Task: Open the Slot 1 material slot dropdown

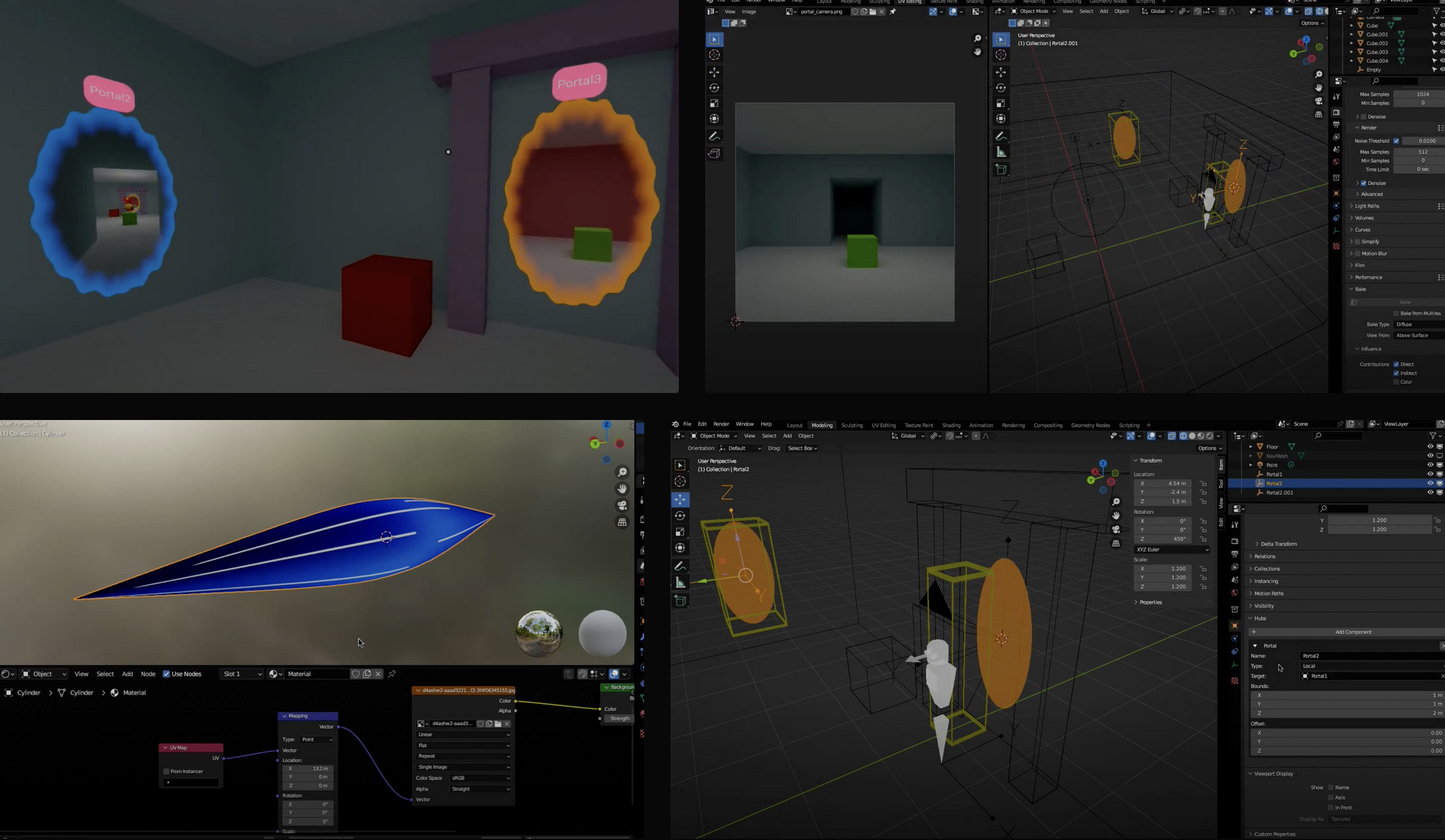Action: (x=241, y=674)
